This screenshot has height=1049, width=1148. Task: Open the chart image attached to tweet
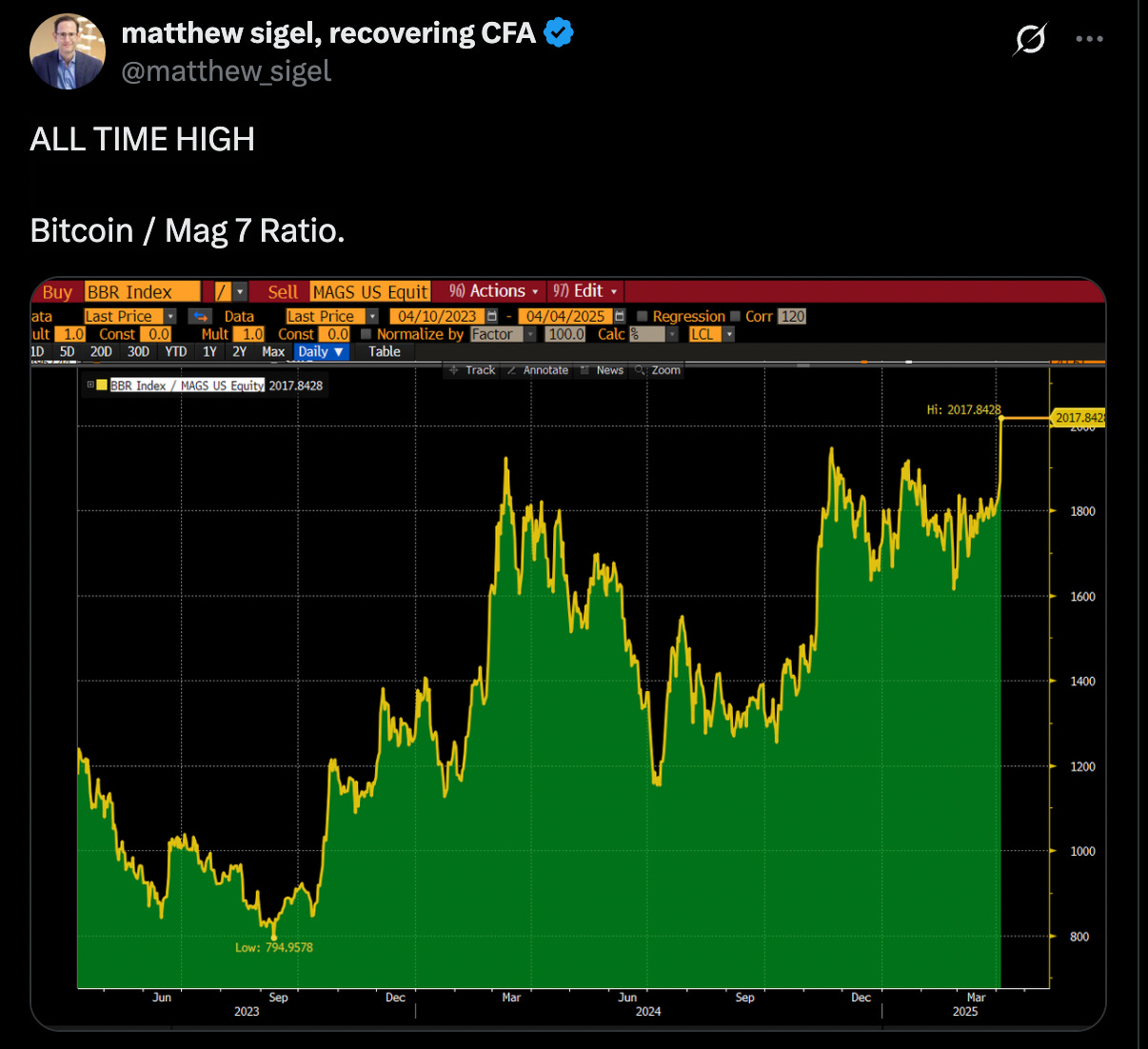[568, 653]
